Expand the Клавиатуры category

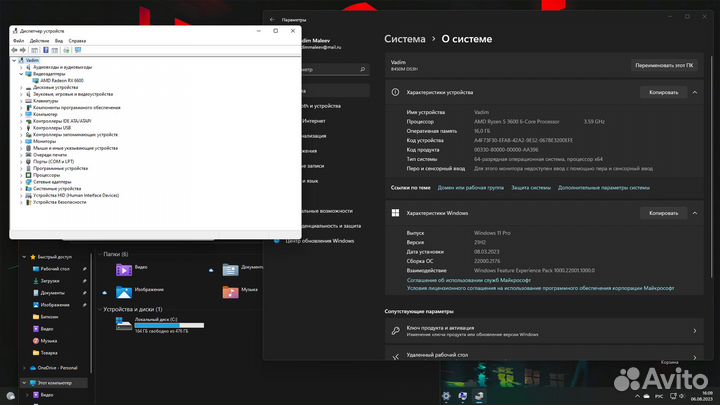21,101
